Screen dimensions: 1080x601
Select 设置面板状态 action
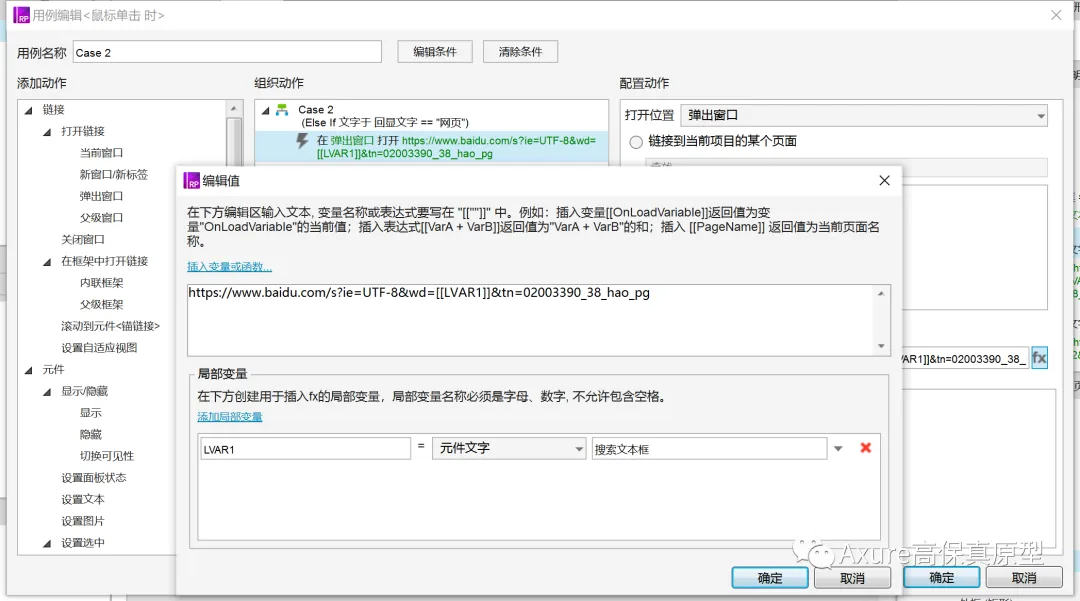[94, 478]
